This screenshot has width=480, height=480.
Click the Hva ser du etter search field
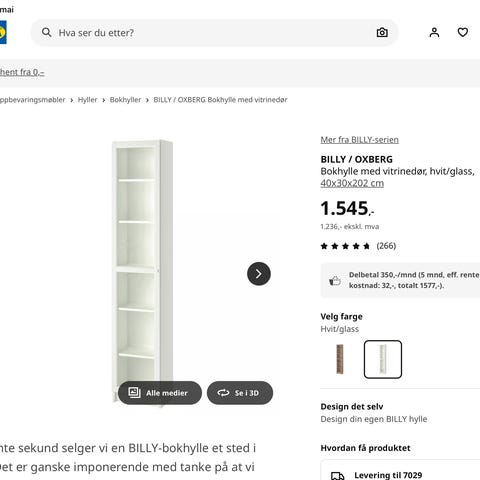[214, 32]
